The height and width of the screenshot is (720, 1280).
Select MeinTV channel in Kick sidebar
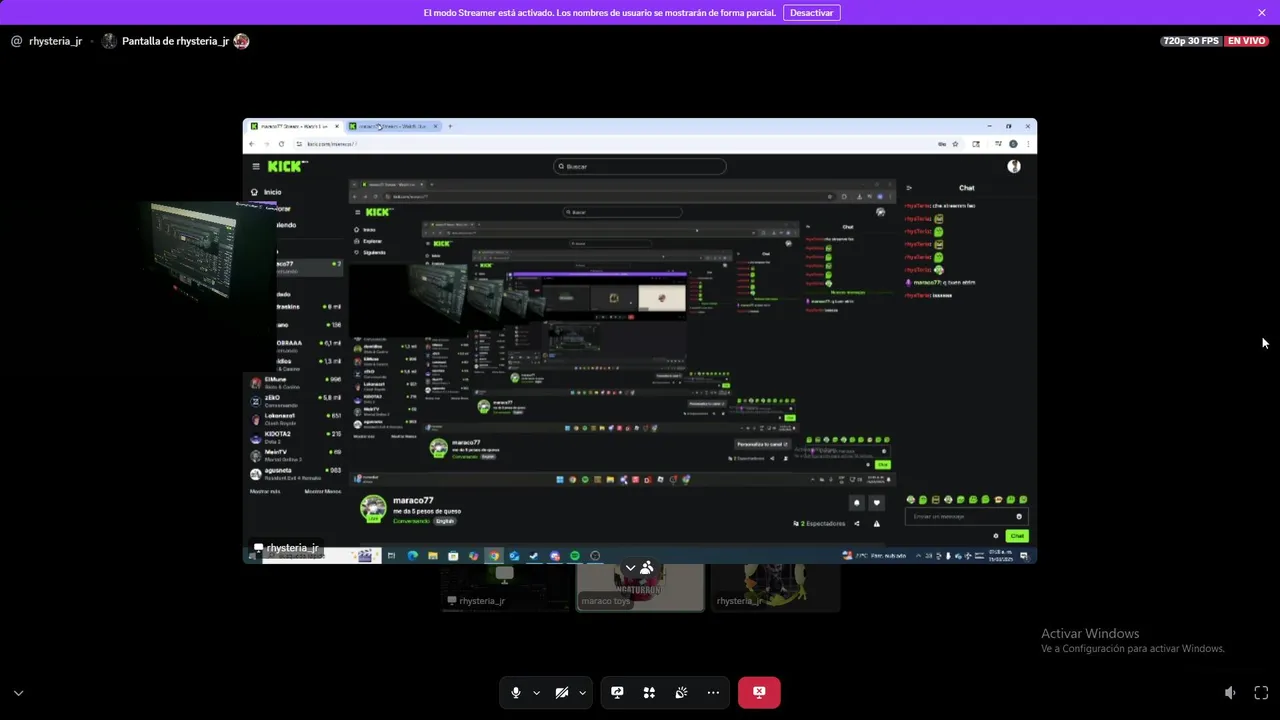point(296,455)
